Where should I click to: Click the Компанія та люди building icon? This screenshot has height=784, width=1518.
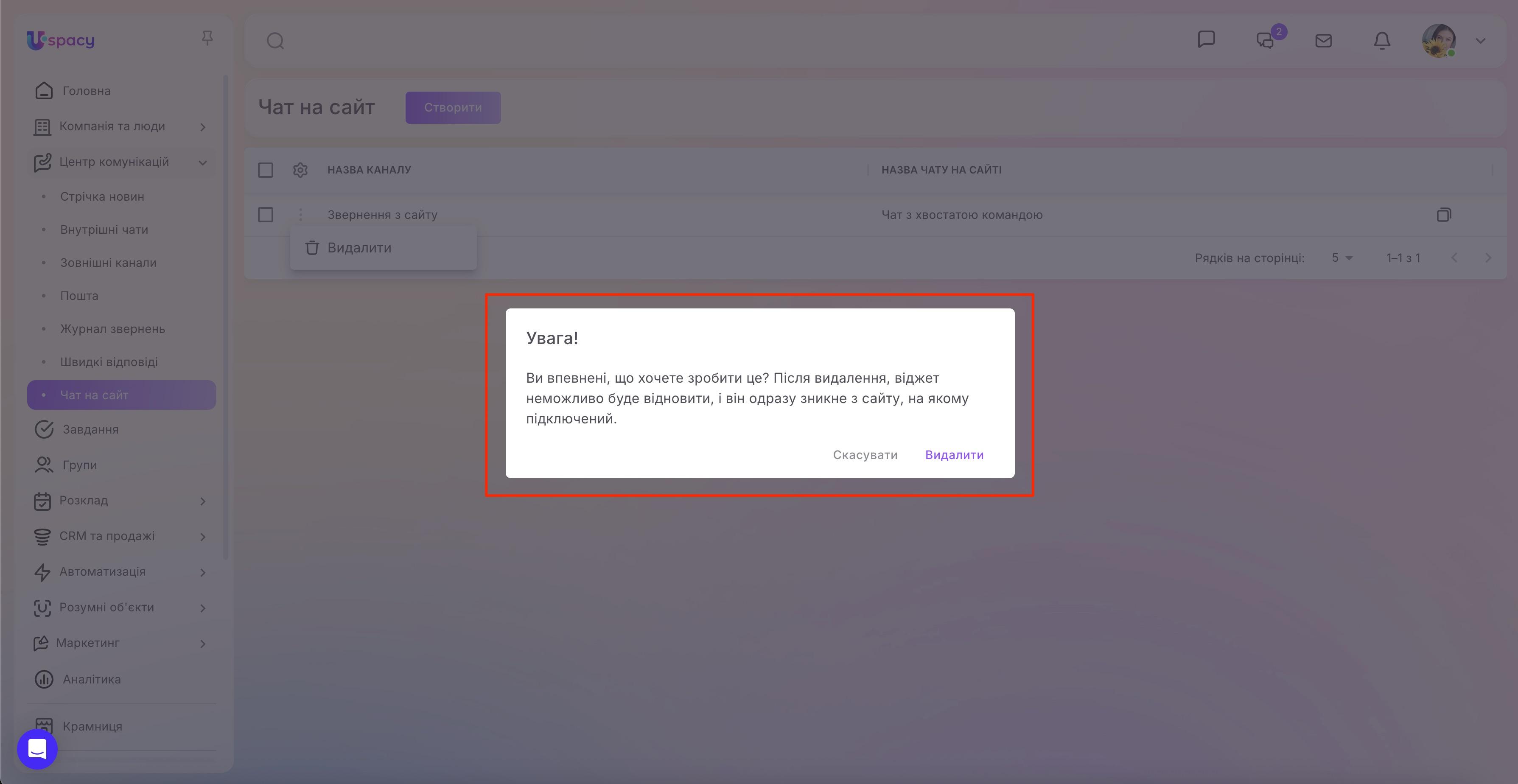click(42, 127)
